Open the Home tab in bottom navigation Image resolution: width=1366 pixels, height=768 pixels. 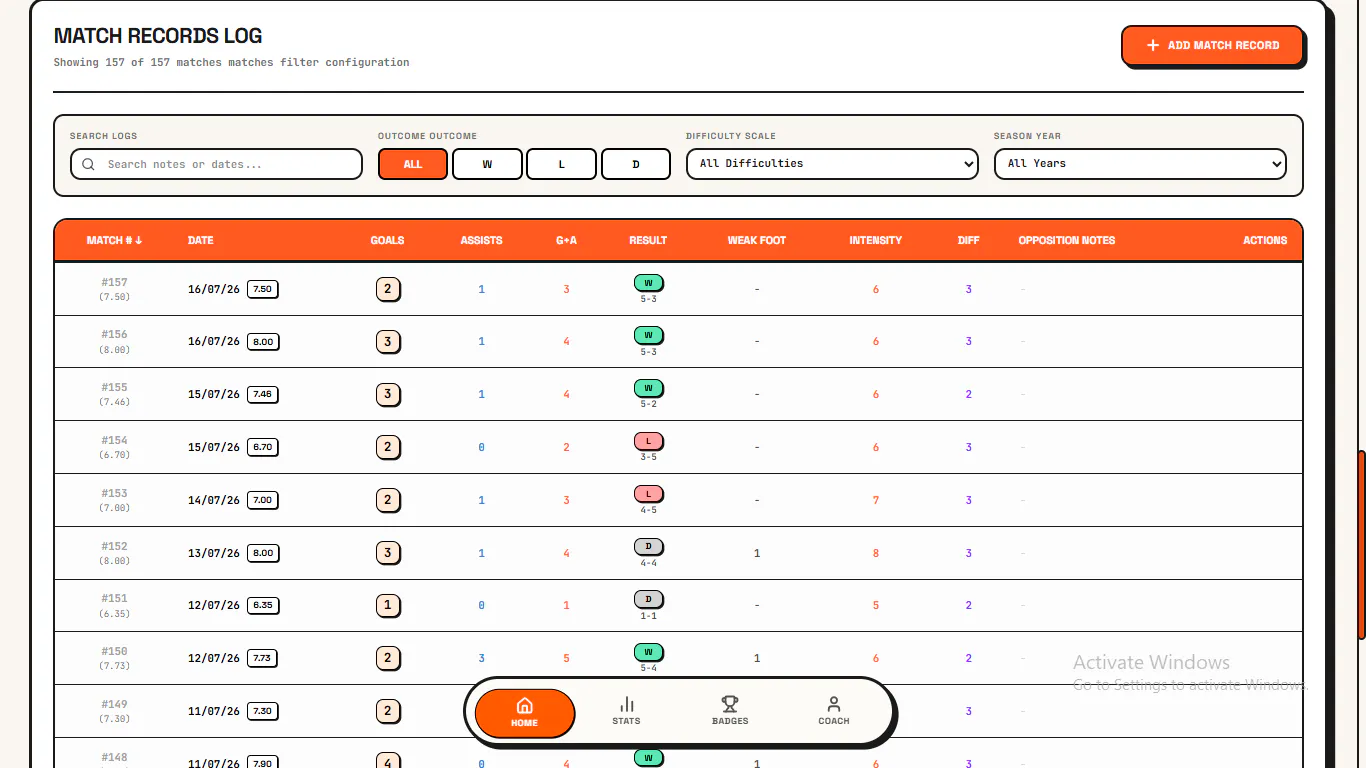point(524,713)
